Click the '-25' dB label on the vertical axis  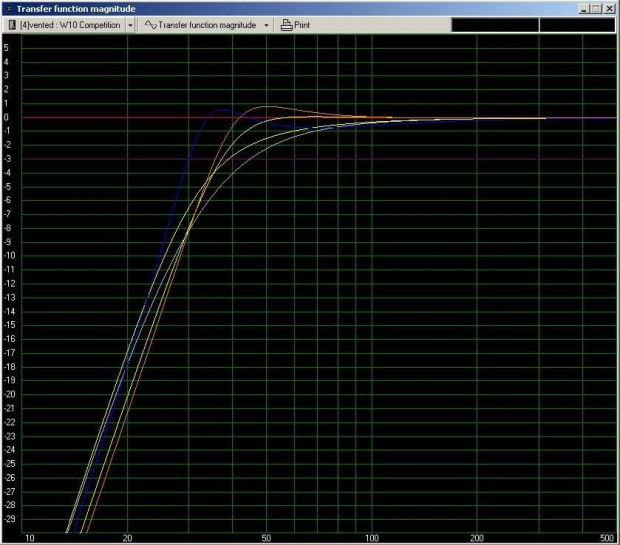(x=9, y=463)
